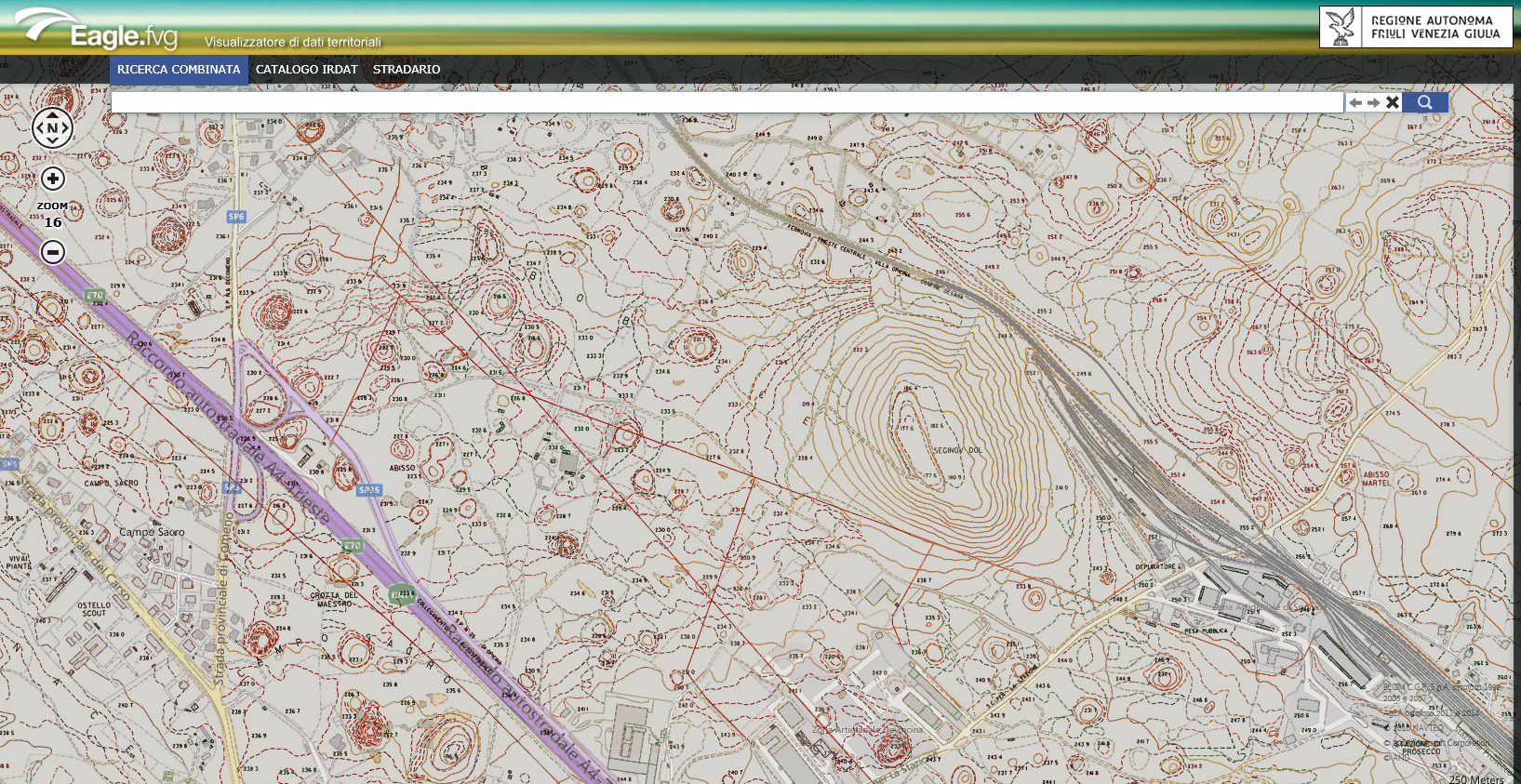This screenshot has width=1521, height=784.
Task: Click the VIVAI PIANTE label
Action: point(19,562)
